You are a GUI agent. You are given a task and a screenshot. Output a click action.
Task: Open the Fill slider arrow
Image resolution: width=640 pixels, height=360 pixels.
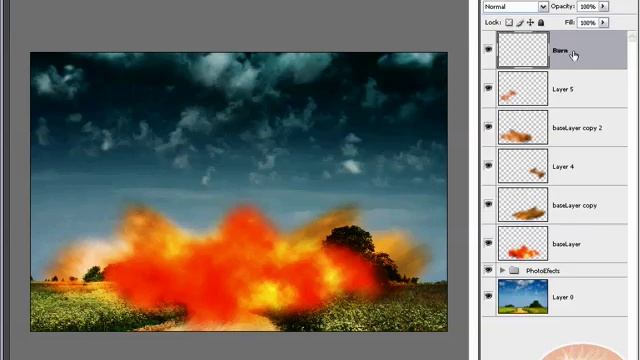(603, 23)
